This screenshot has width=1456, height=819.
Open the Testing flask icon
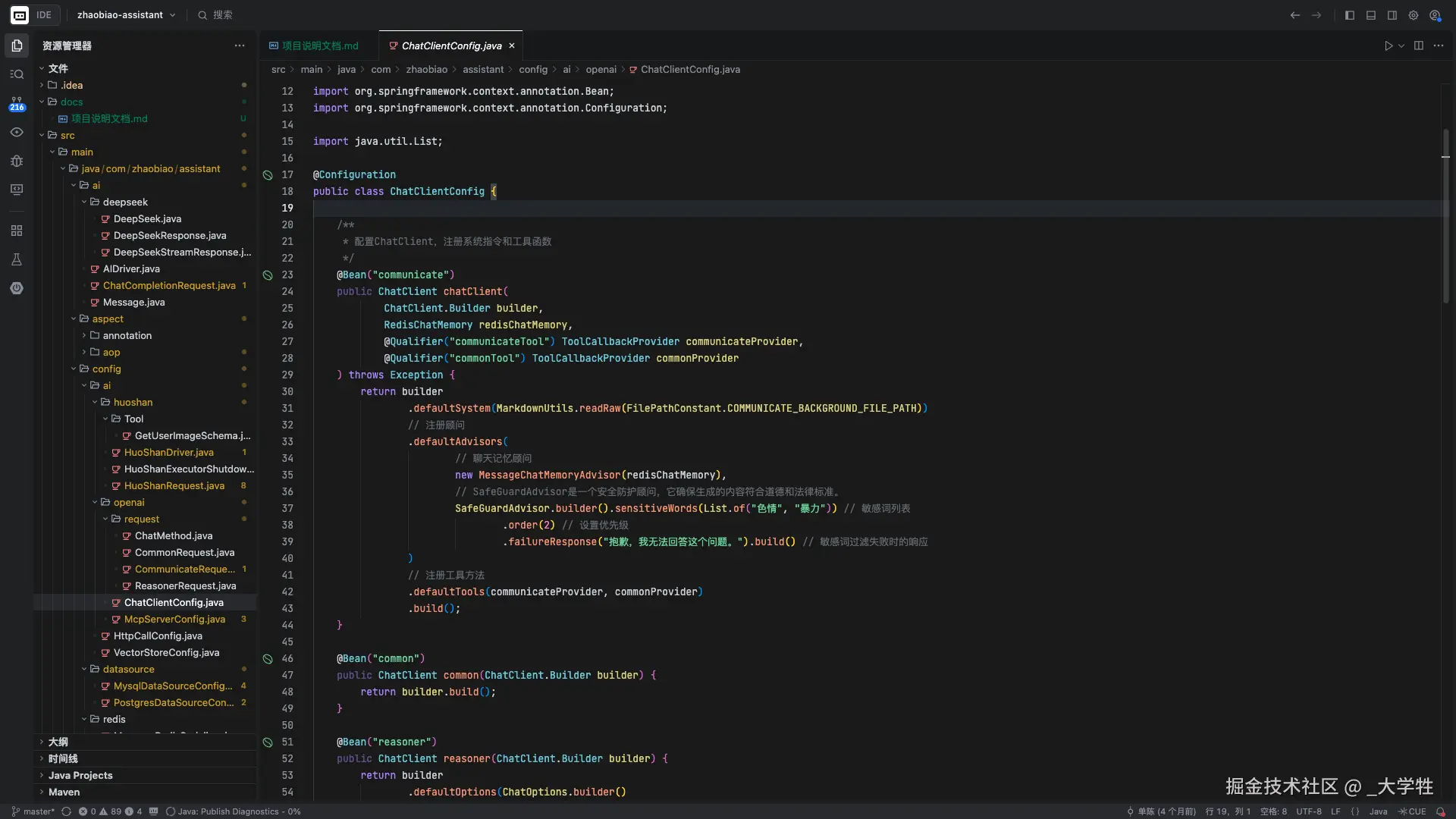click(17, 259)
